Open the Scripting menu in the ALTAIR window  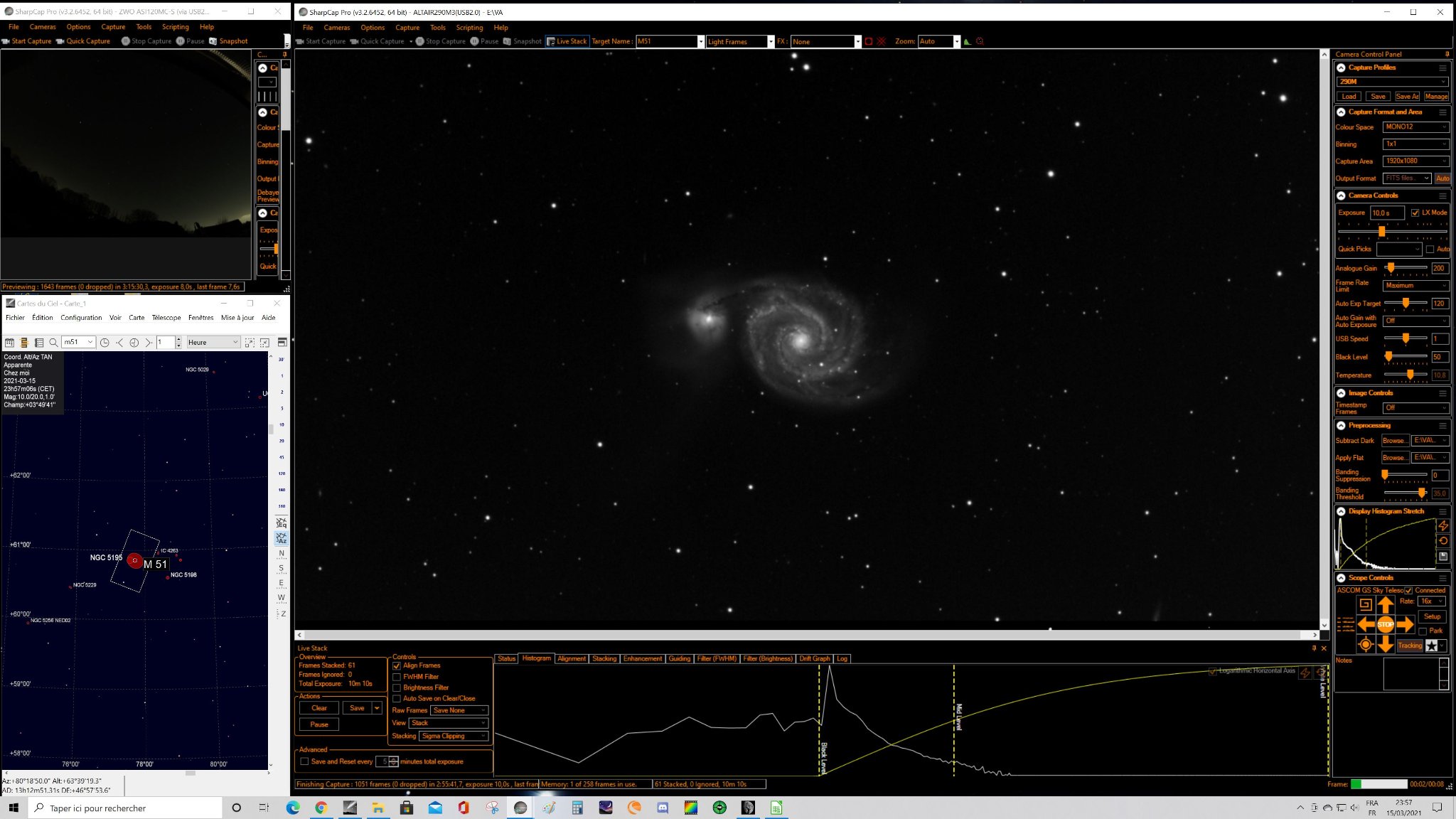[469, 28]
